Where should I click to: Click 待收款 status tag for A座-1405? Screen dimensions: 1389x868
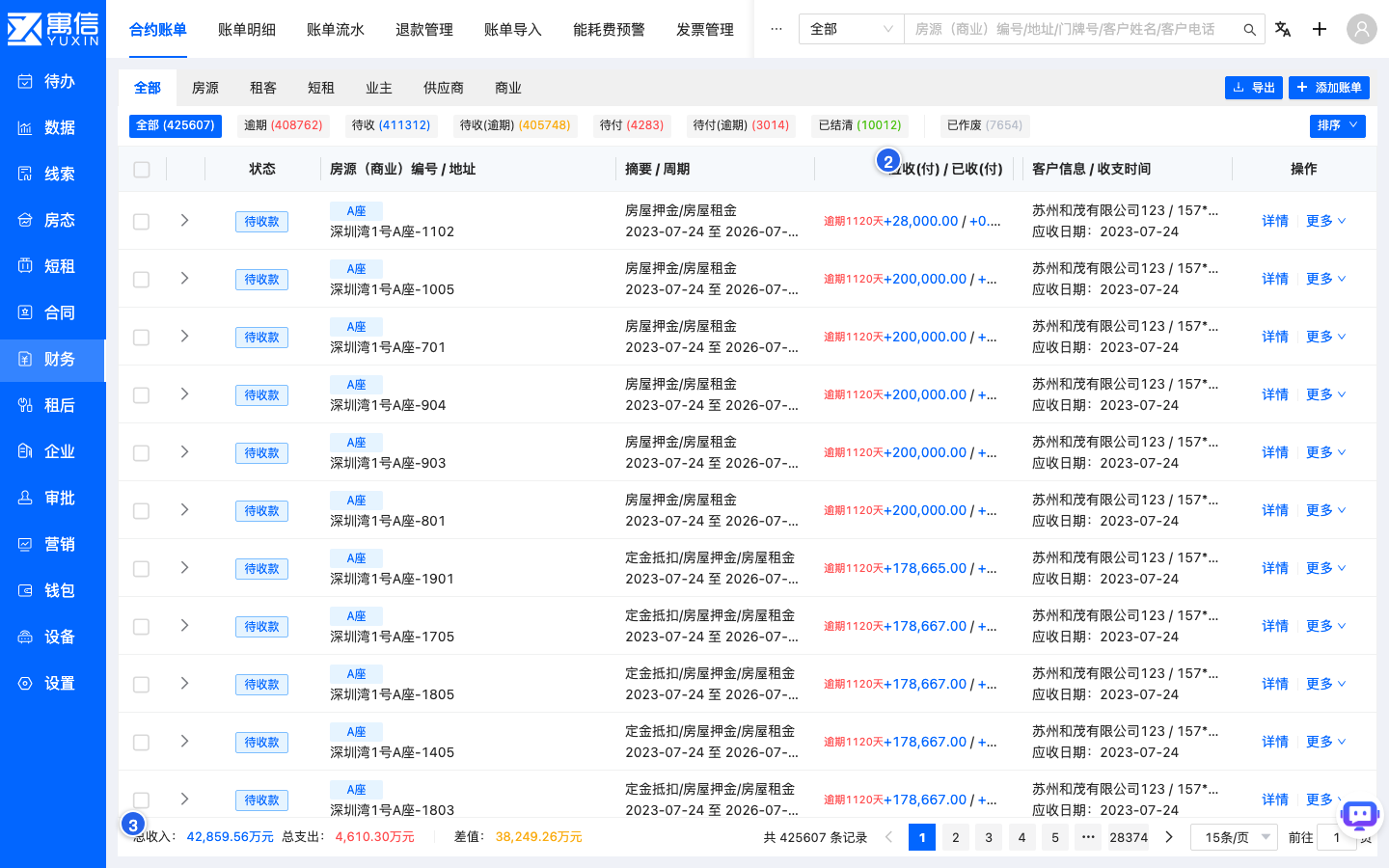261,743
